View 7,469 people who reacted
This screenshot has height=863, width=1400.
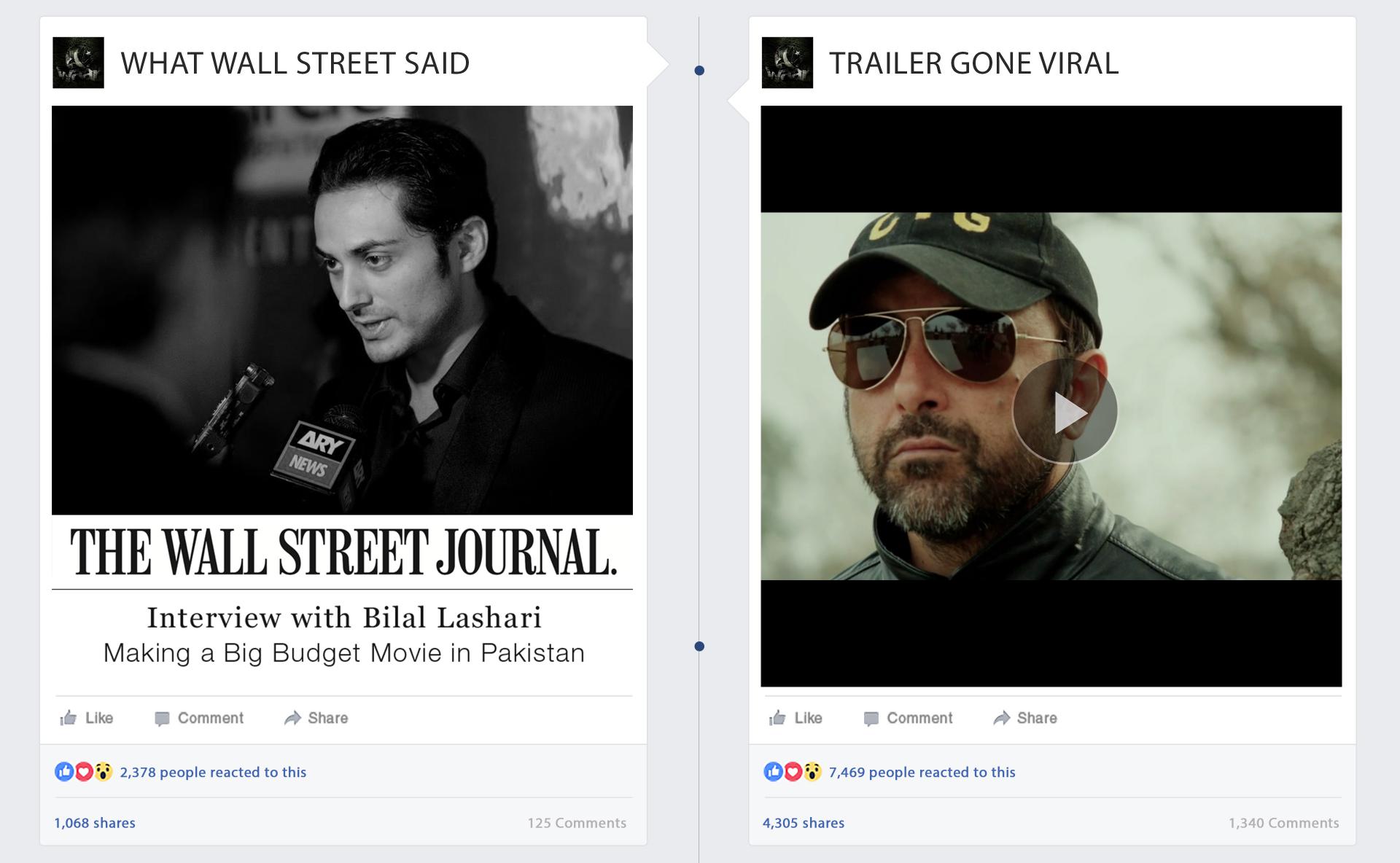(x=922, y=772)
